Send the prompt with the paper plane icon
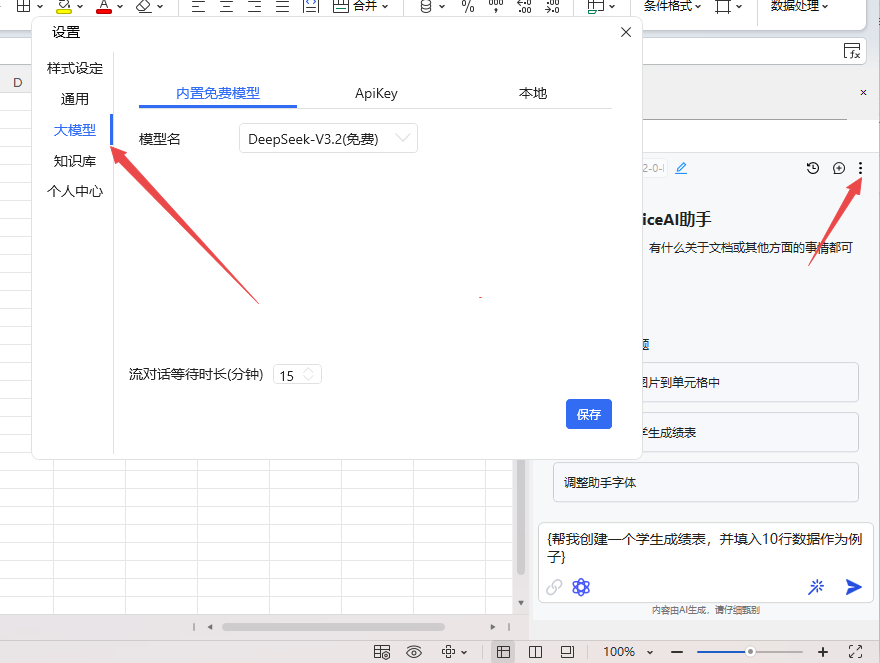The width and height of the screenshot is (880, 663). [853, 587]
